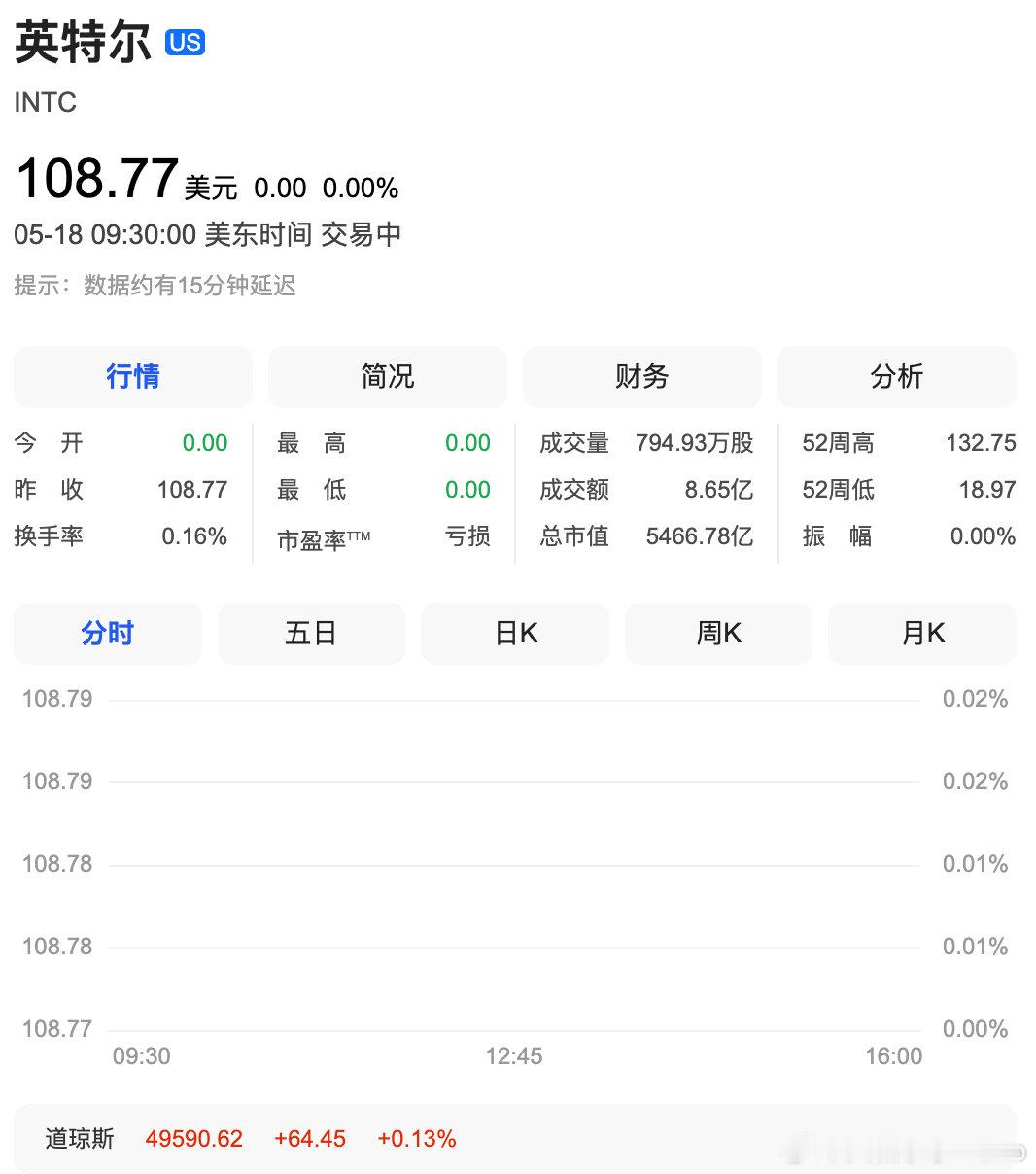
Task: Click the 52周高 value 132.75
Action: 981,443
